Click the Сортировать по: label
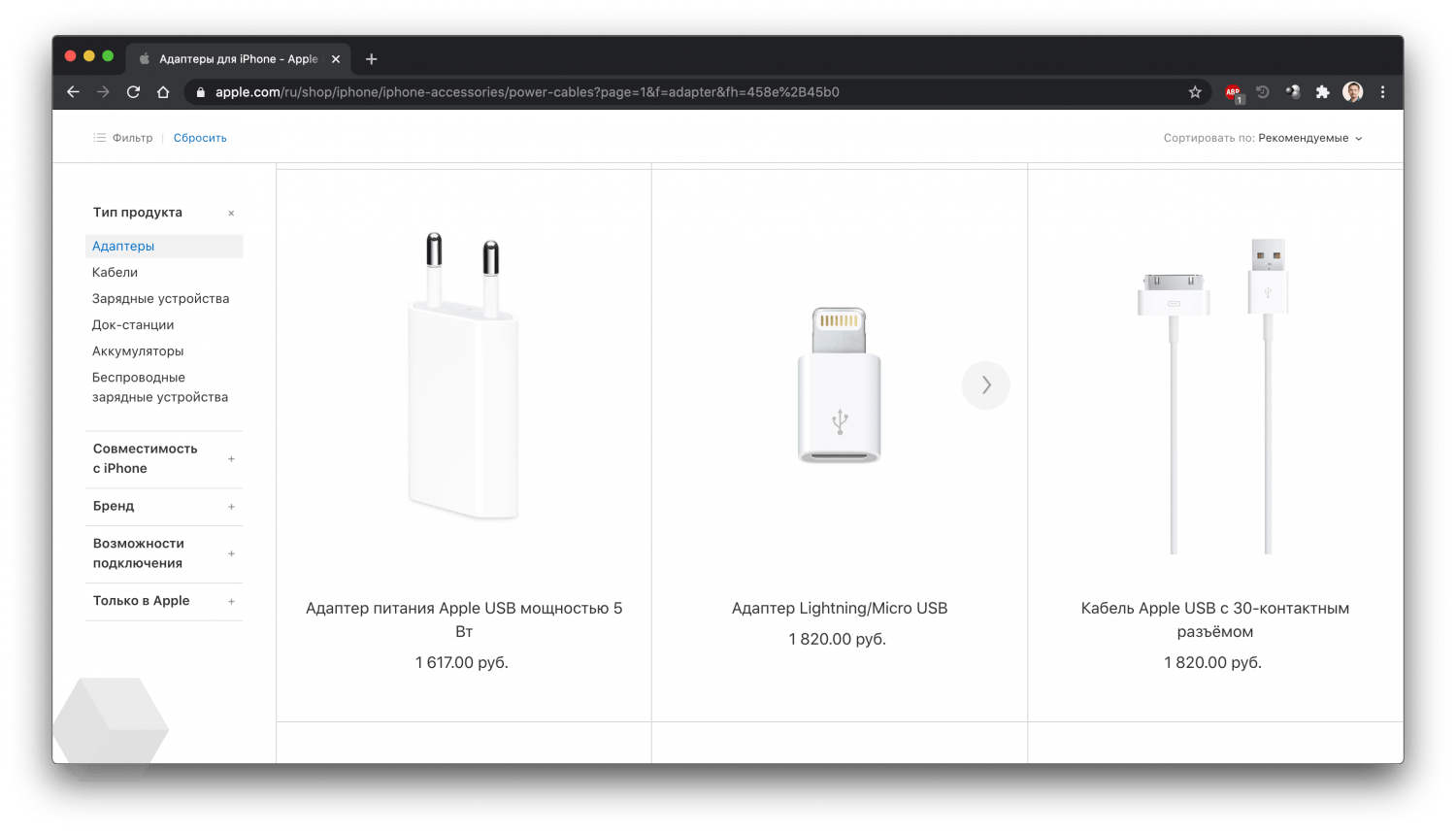This screenshot has height=833, width=1456. [x=1208, y=138]
